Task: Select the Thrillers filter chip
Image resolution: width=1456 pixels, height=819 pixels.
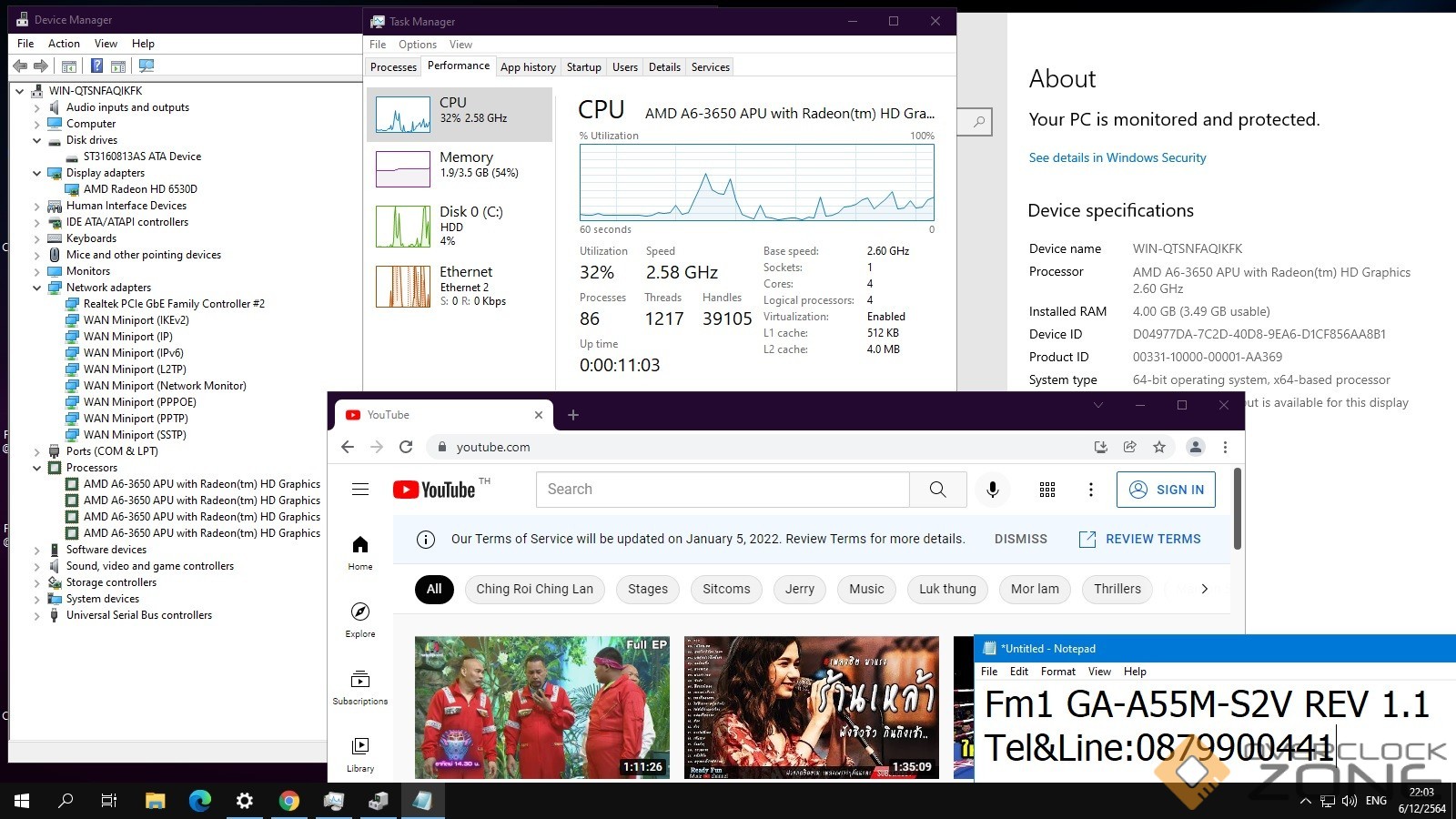Action: (x=1117, y=589)
